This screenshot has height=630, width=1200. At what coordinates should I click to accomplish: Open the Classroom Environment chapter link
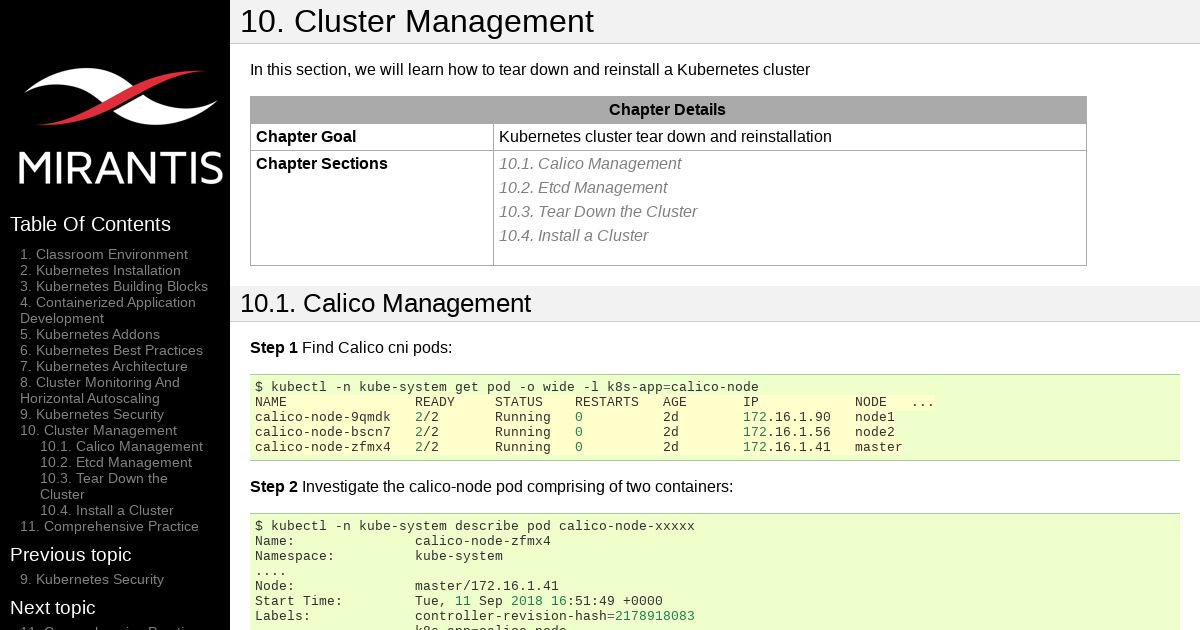[x=104, y=254]
